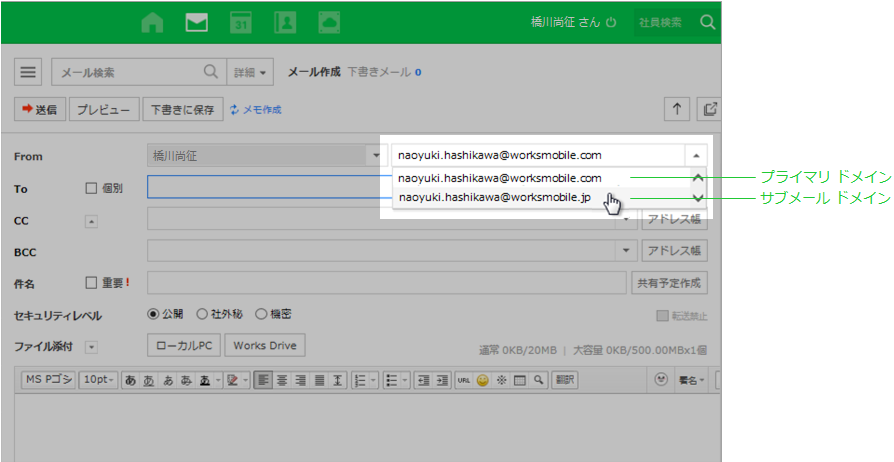Collapse the From email address dropdown arrow
Screen dimensions: 894x462
pyautogui.click(x=696, y=155)
